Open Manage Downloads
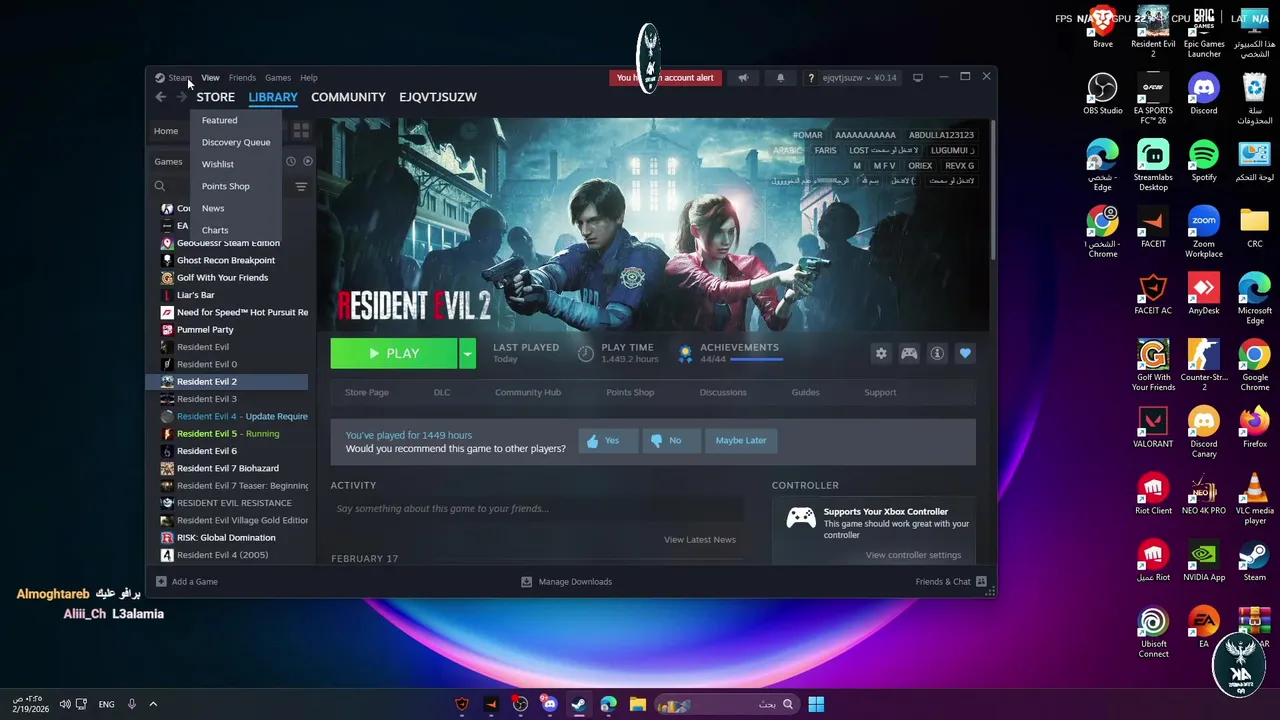The image size is (1280, 720). click(x=566, y=581)
